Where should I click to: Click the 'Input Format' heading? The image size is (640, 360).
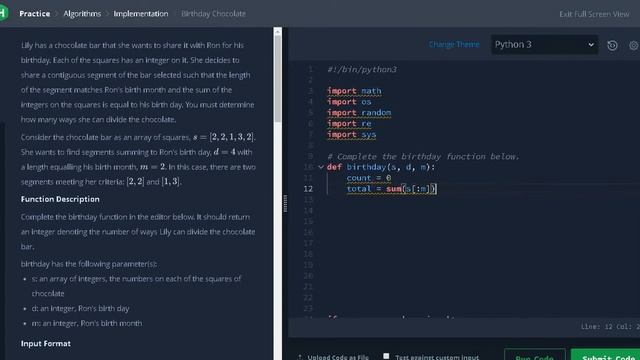coord(46,344)
